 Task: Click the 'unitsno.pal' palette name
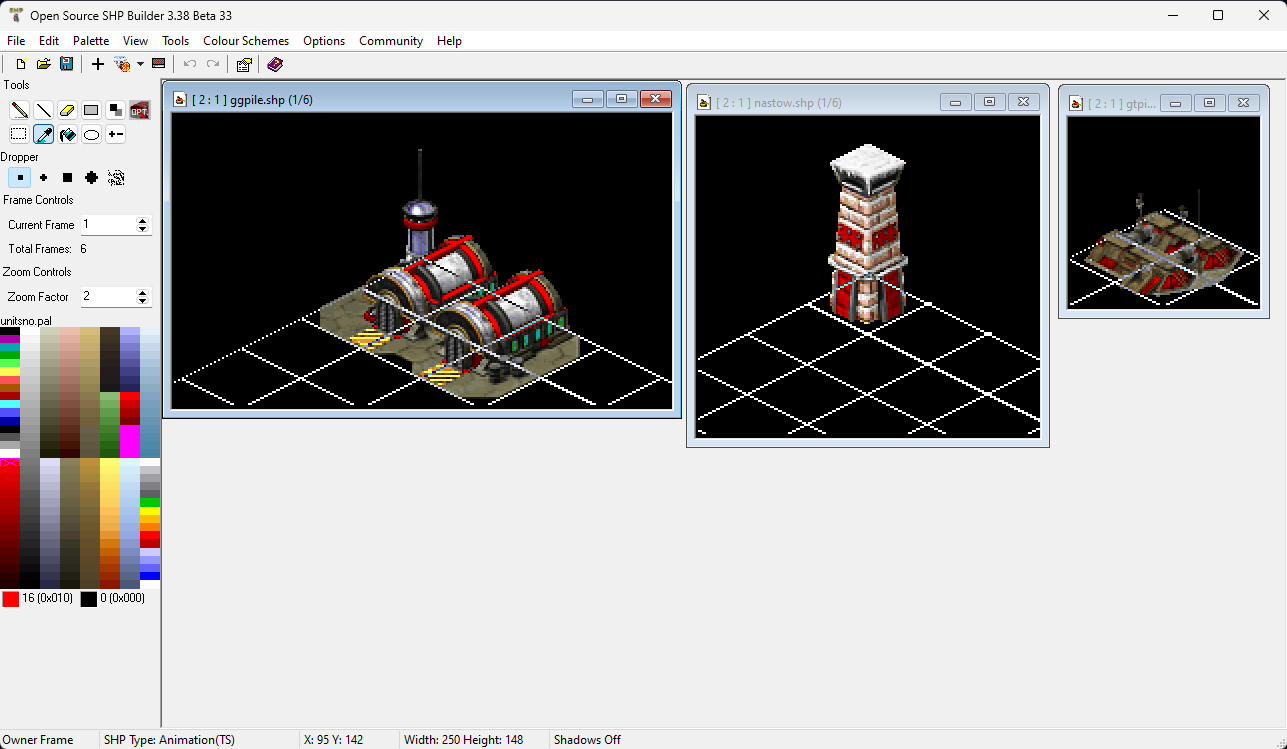pos(26,320)
